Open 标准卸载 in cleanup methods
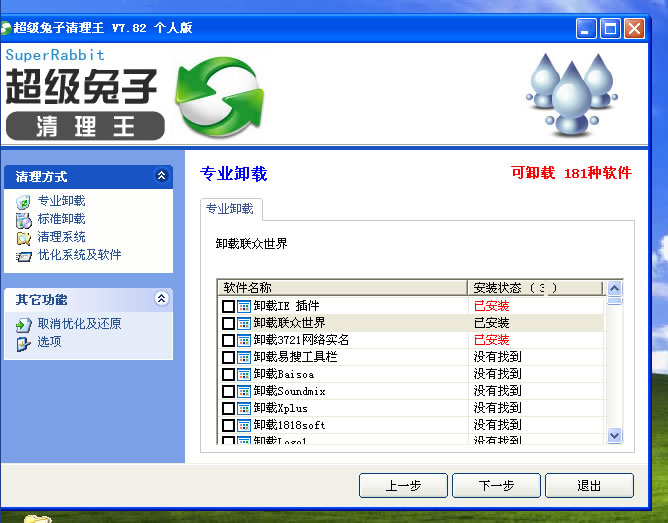This screenshot has width=668, height=523. coord(61,218)
